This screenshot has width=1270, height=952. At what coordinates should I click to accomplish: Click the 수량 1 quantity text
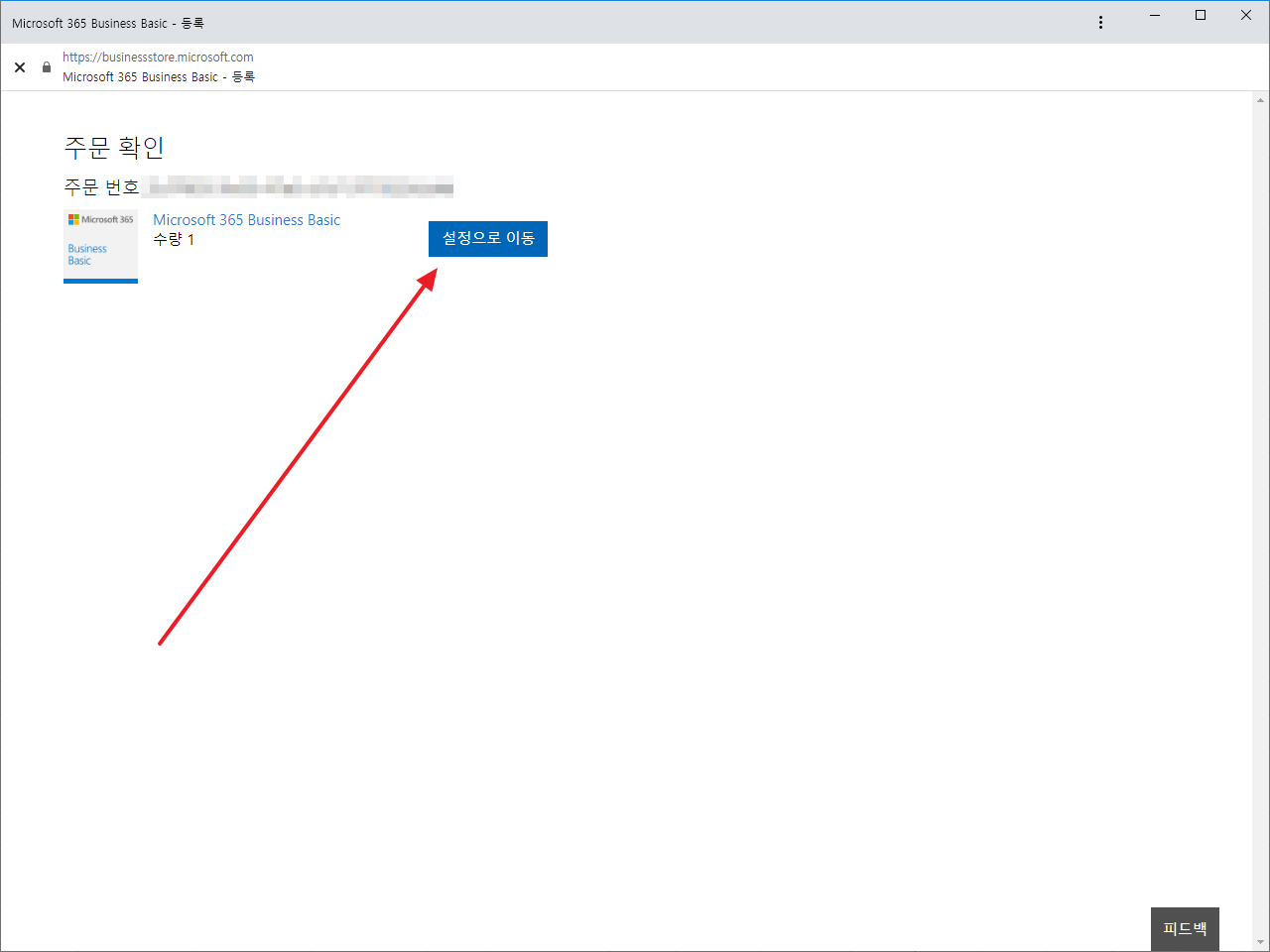[174, 240]
